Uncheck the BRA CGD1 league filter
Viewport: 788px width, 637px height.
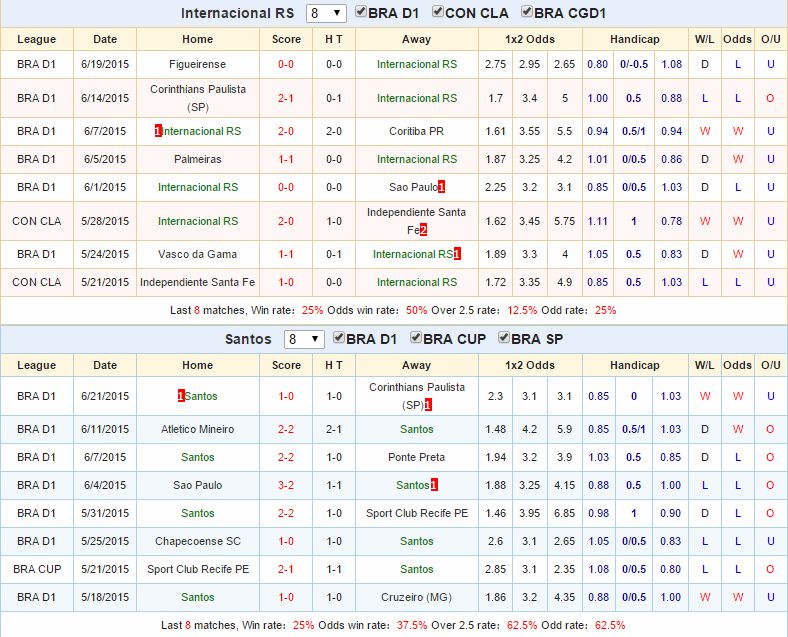coord(527,12)
